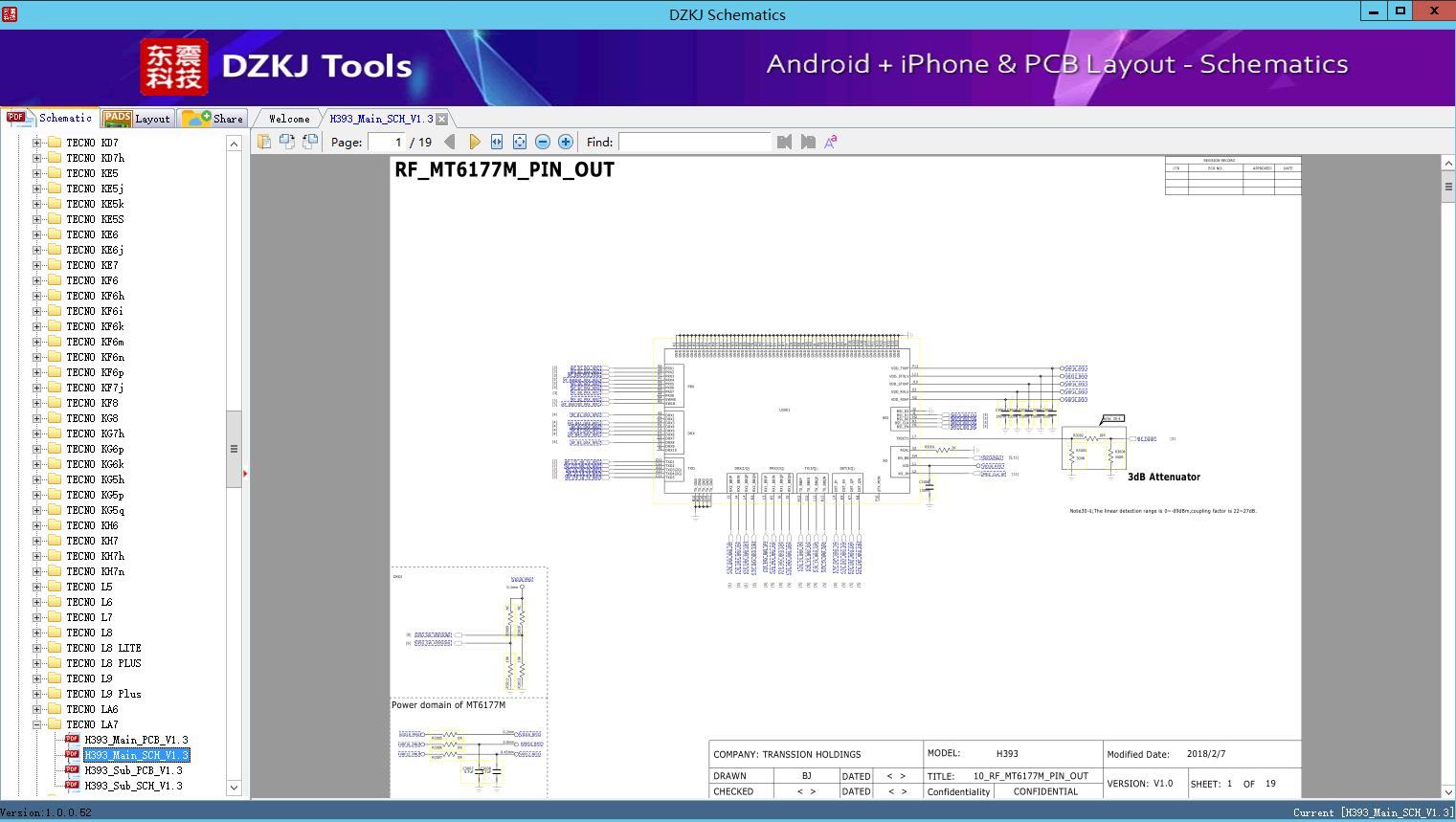Click the Find search field

[x=694, y=142]
